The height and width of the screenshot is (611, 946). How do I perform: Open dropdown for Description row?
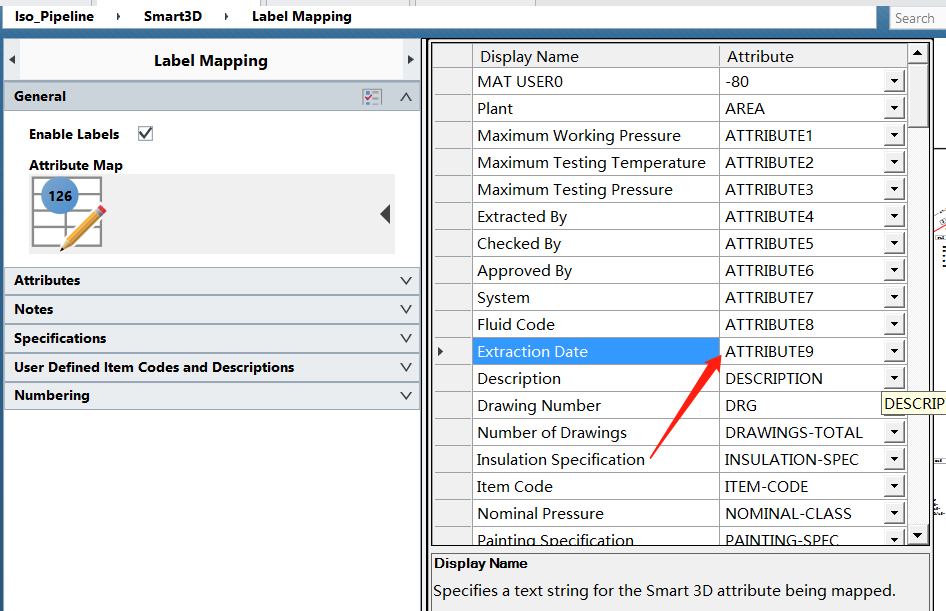tap(894, 378)
